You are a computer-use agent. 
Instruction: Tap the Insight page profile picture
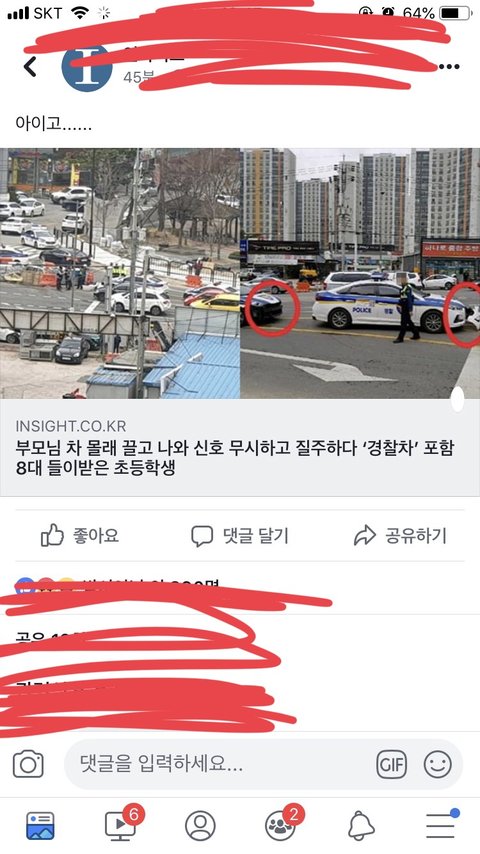coord(87,67)
